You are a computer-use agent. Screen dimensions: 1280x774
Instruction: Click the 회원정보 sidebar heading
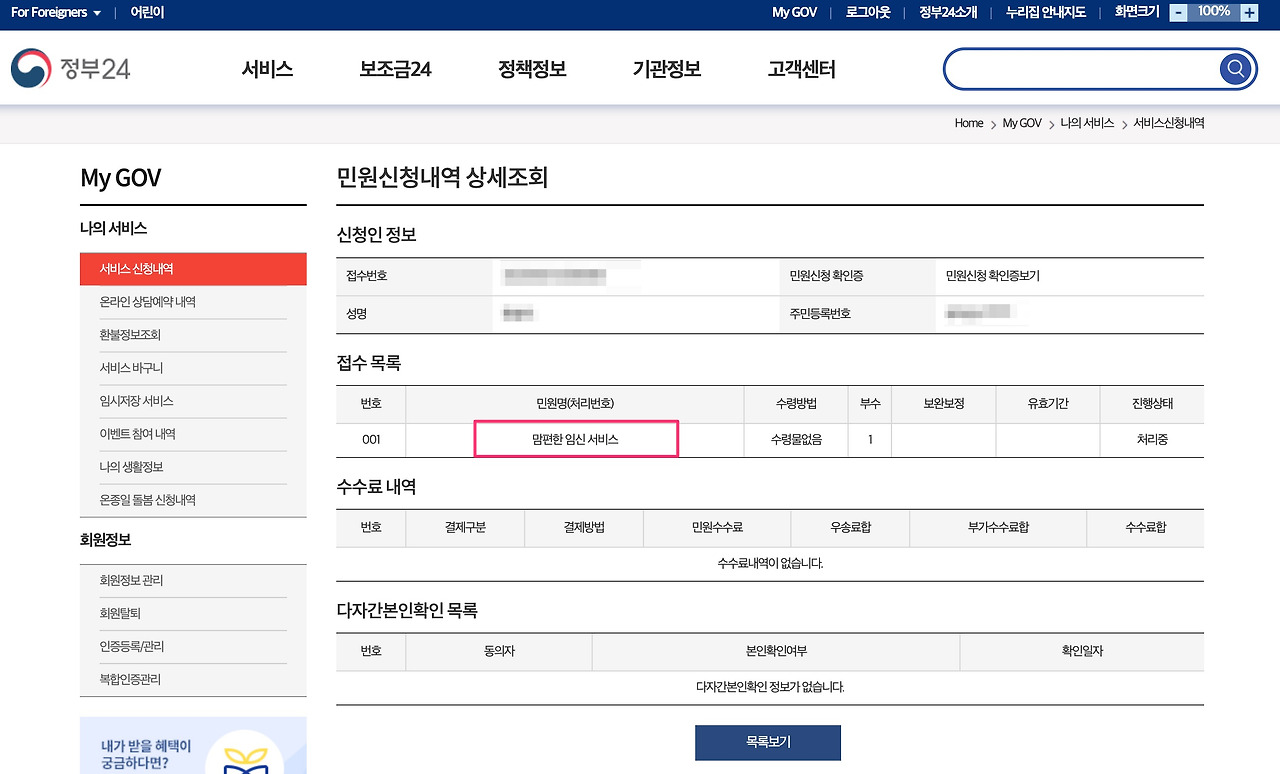[x=106, y=540]
